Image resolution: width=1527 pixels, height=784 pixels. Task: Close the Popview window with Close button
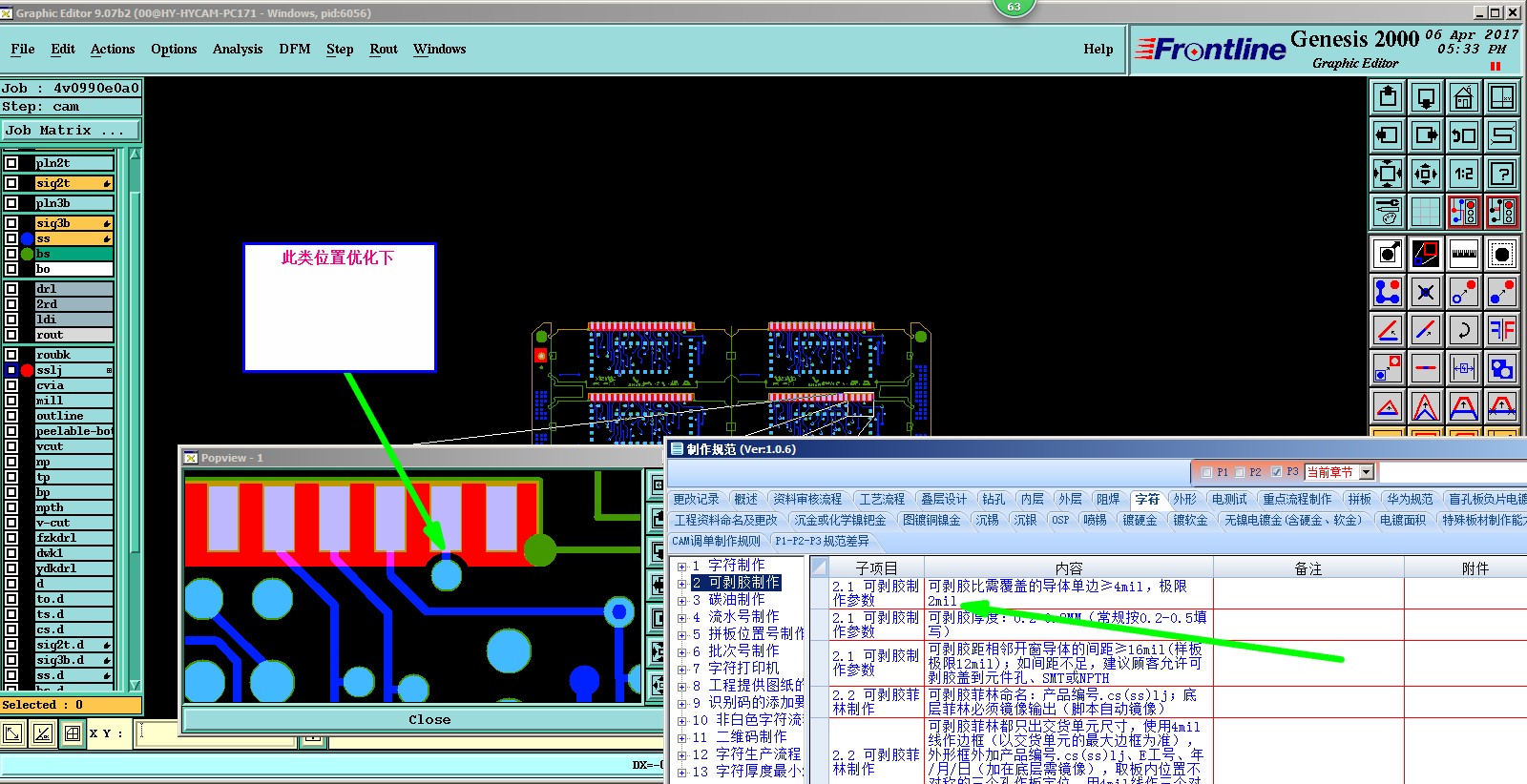click(x=429, y=720)
